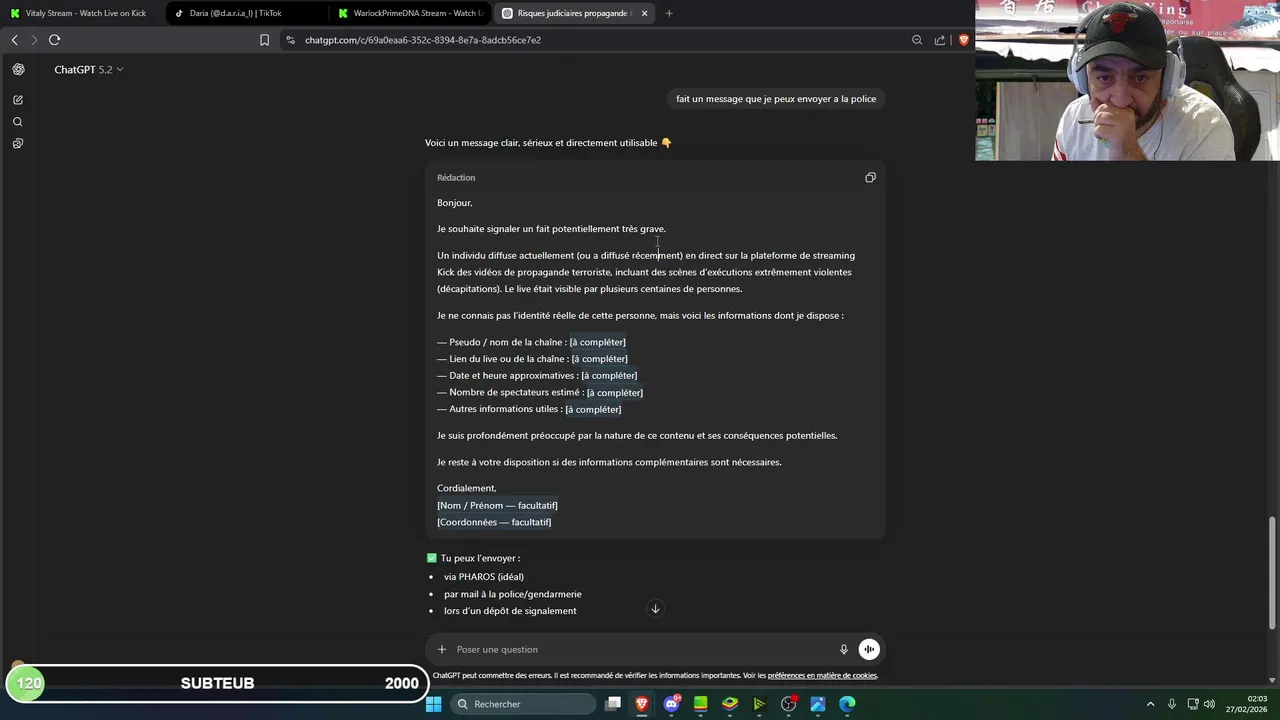The height and width of the screenshot is (720, 1280).
Task: Open a new browser tab
Action: 669,13
